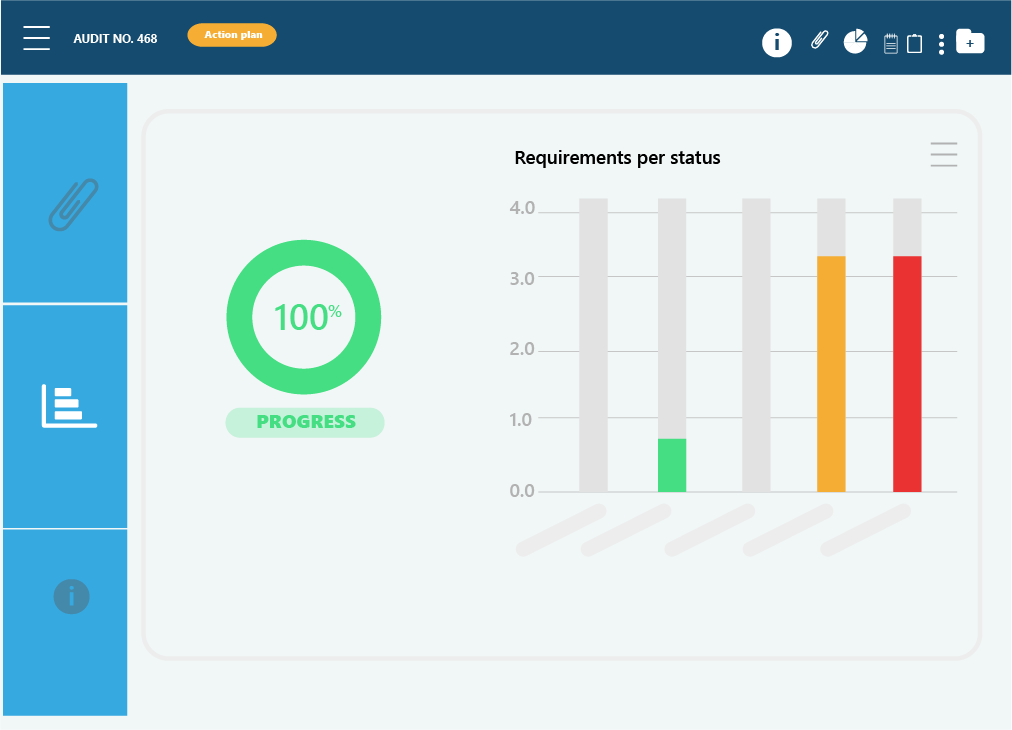Click the Action plan badge

pyautogui.click(x=232, y=35)
